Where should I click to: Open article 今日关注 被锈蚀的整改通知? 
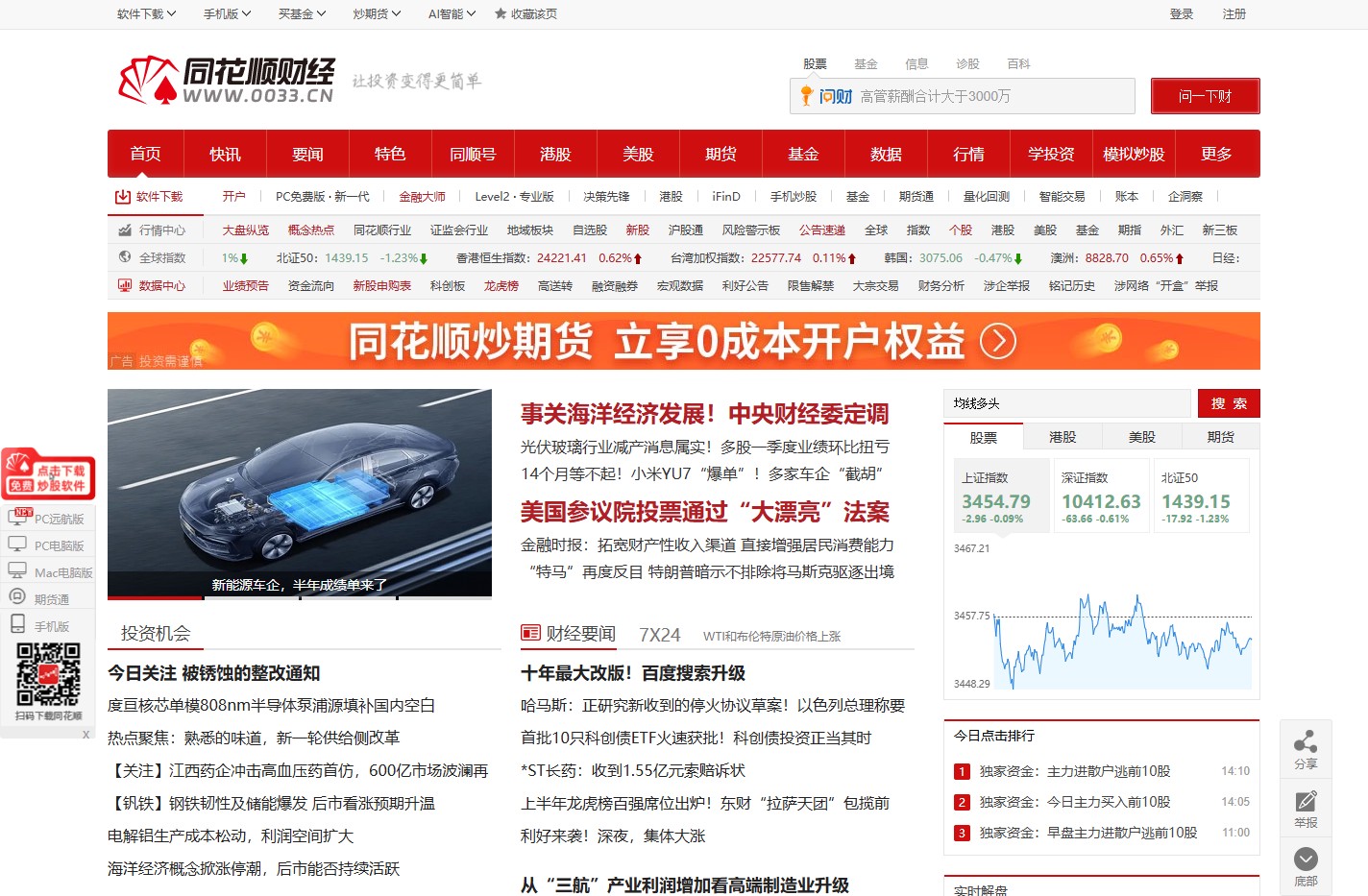pyautogui.click(x=213, y=673)
